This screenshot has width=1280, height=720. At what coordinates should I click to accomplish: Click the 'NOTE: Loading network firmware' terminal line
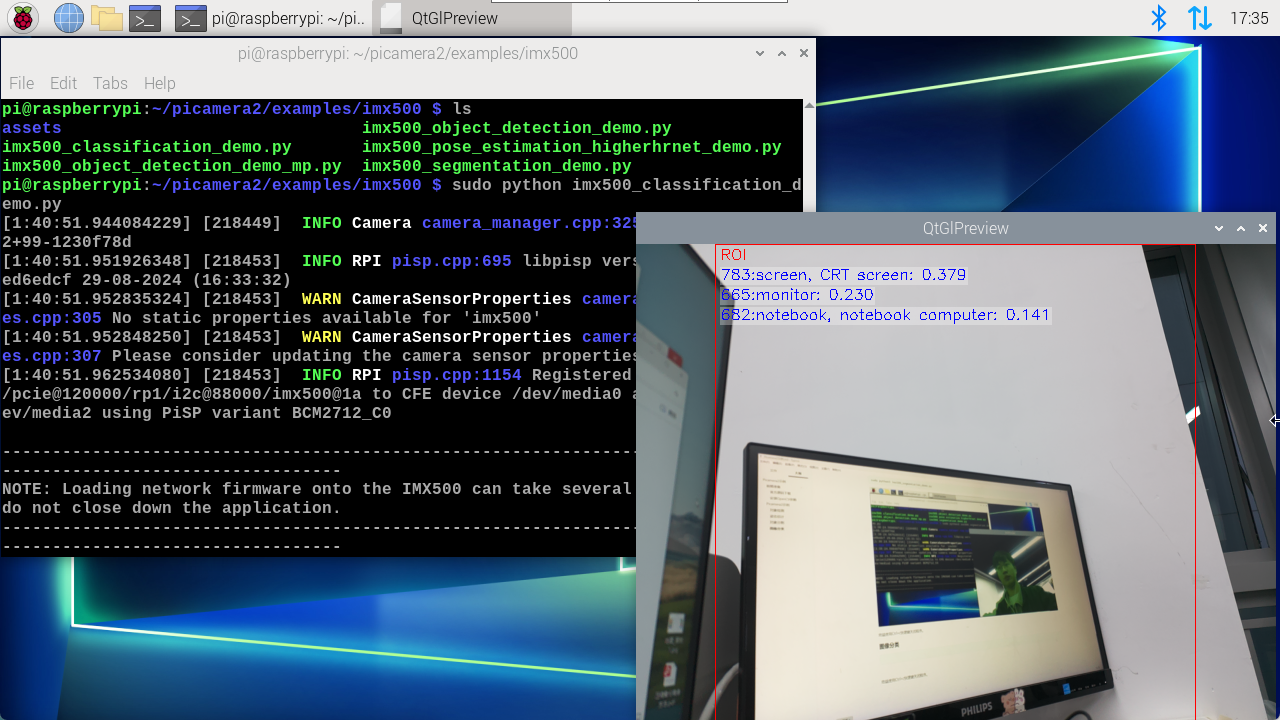[x=317, y=489]
